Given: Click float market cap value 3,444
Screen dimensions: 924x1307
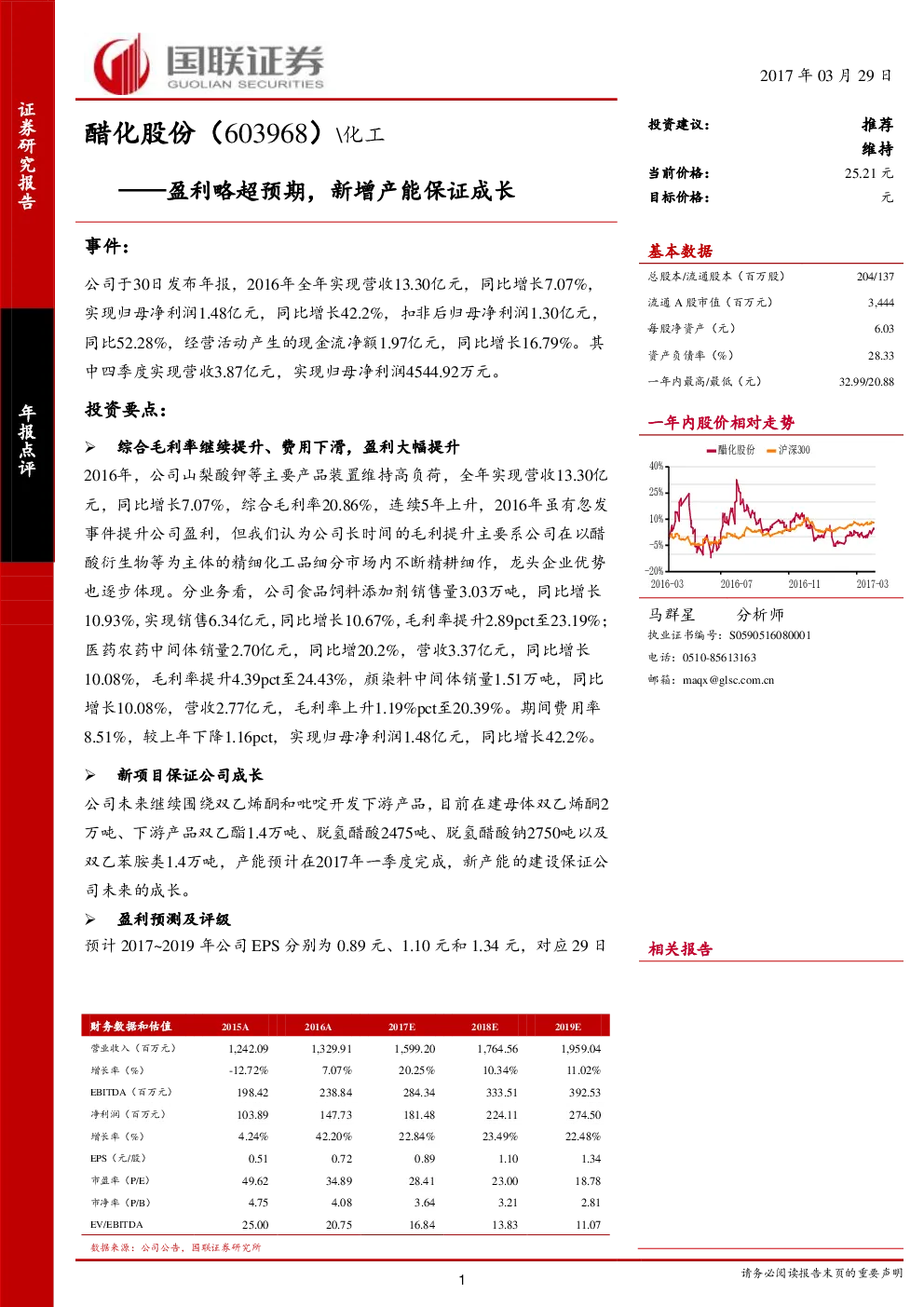Looking at the screenshot, I should (x=881, y=303).
